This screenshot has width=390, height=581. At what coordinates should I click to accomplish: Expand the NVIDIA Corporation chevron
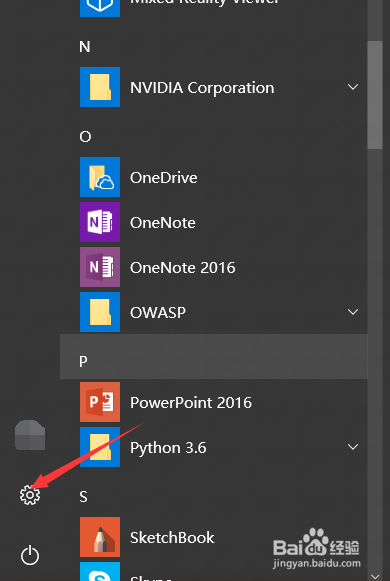click(353, 87)
